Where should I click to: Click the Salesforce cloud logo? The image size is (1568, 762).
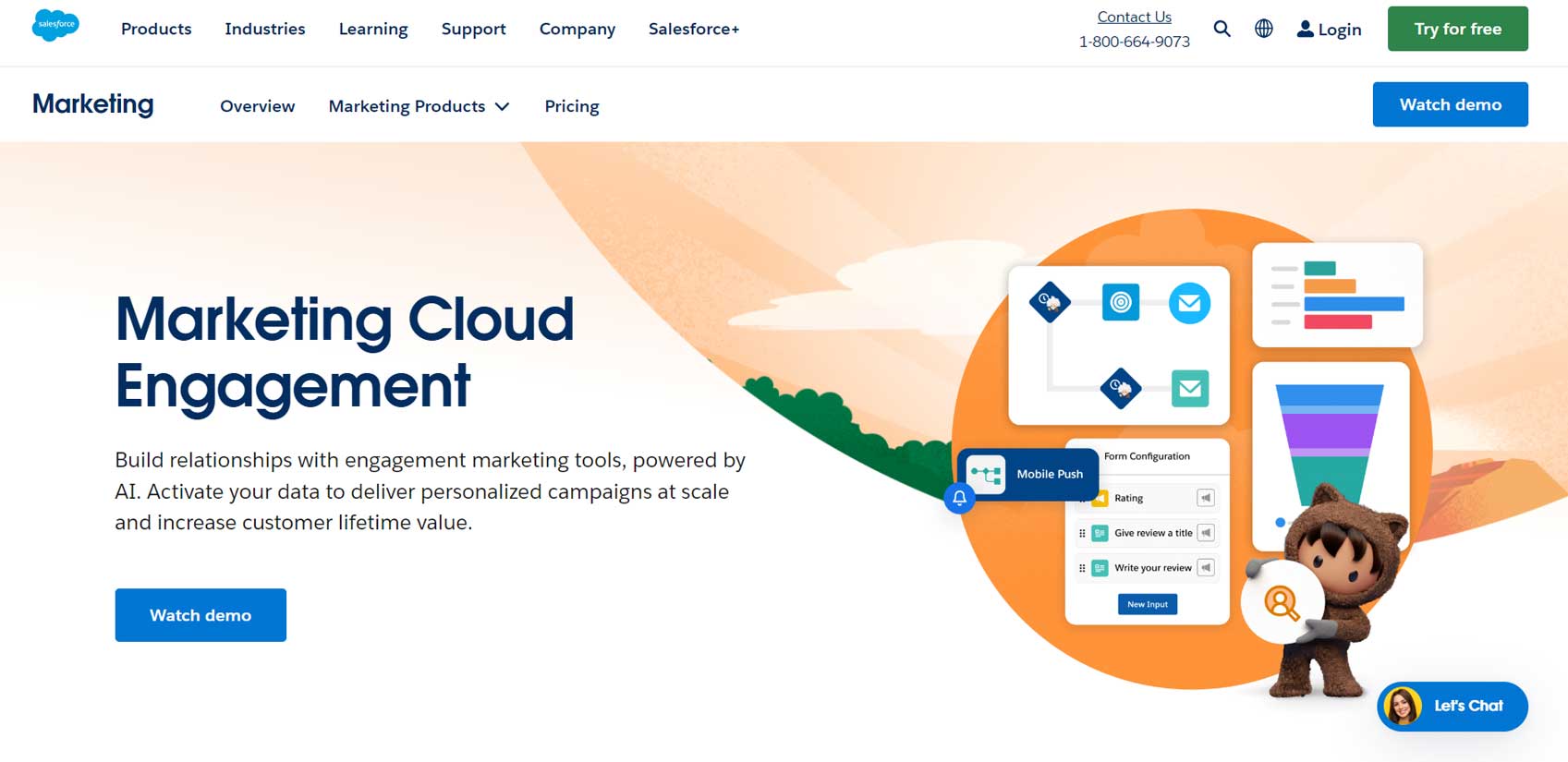(x=55, y=25)
